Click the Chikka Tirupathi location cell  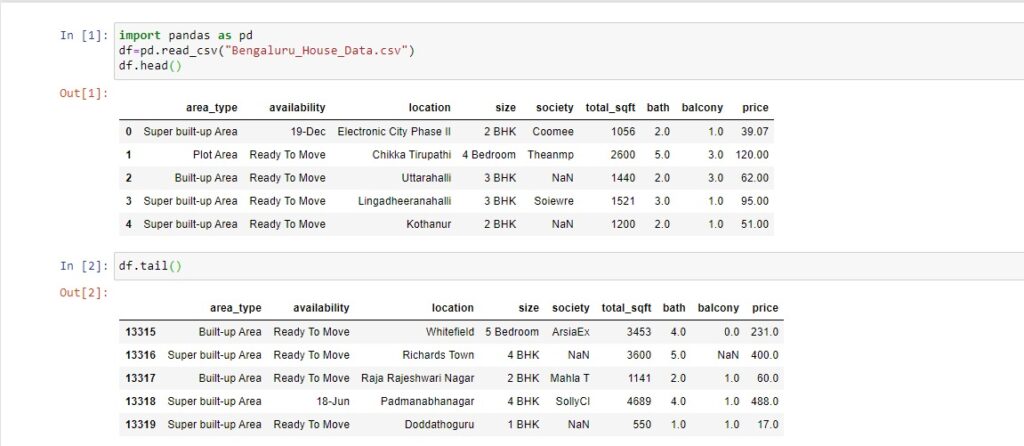(411, 155)
